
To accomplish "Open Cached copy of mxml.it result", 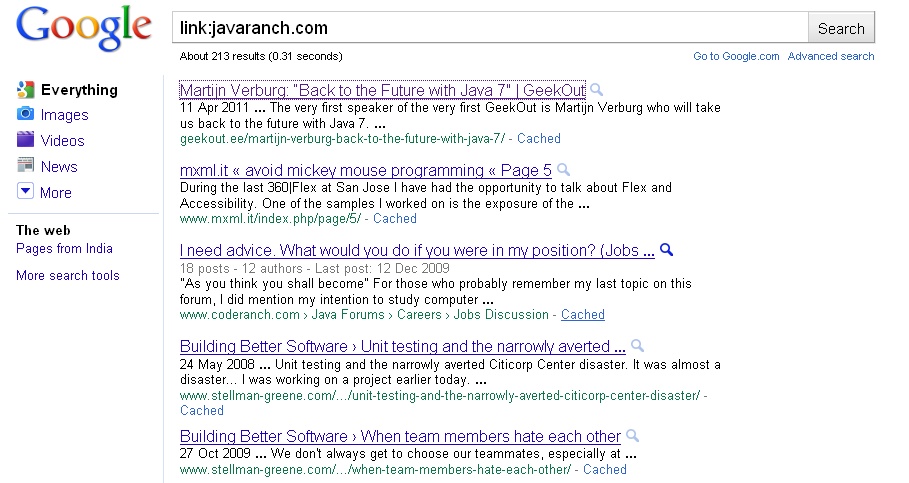I will pyautogui.click(x=395, y=219).
